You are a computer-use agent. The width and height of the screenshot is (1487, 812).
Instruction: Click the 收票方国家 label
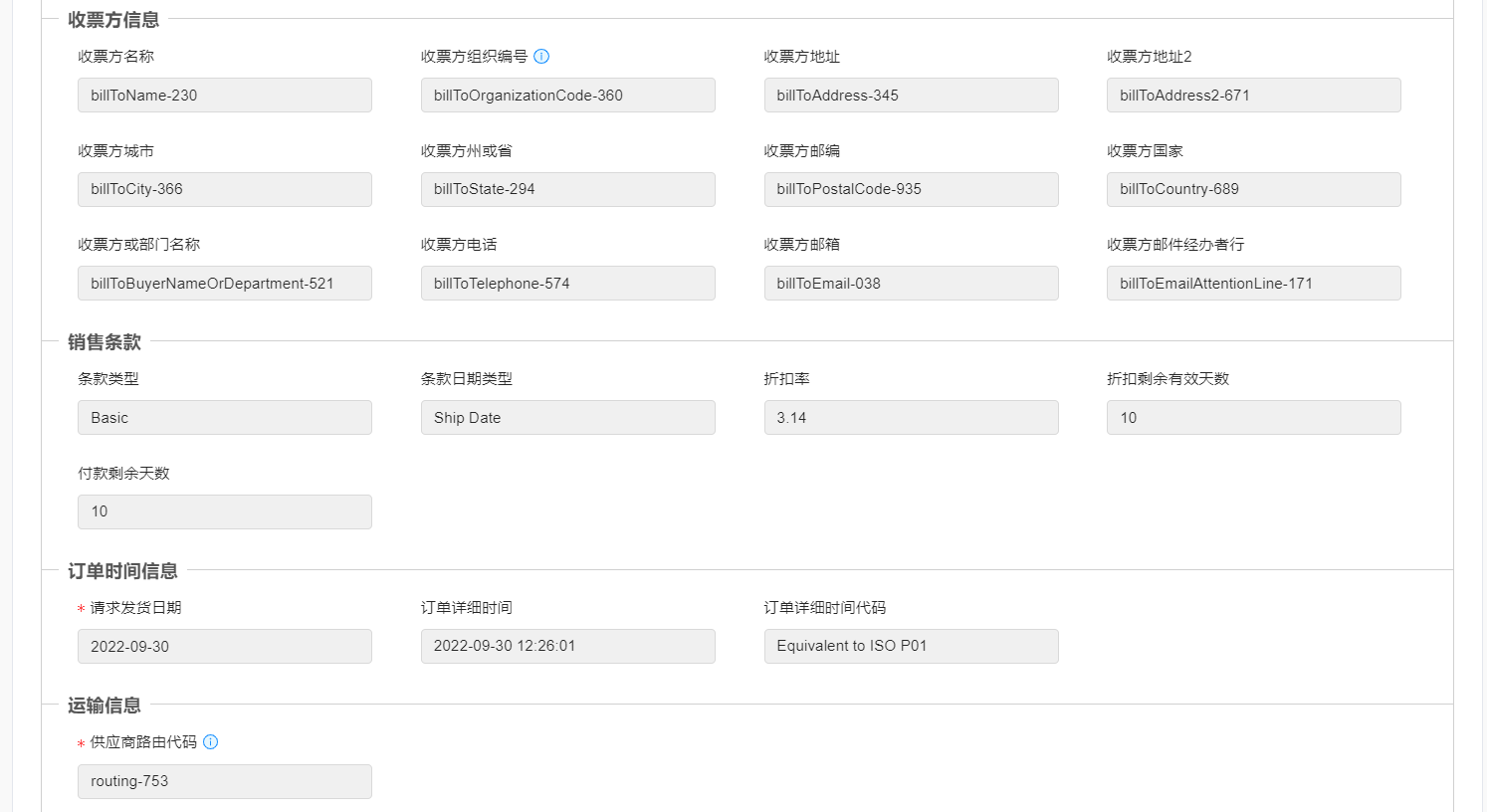(1146, 151)
